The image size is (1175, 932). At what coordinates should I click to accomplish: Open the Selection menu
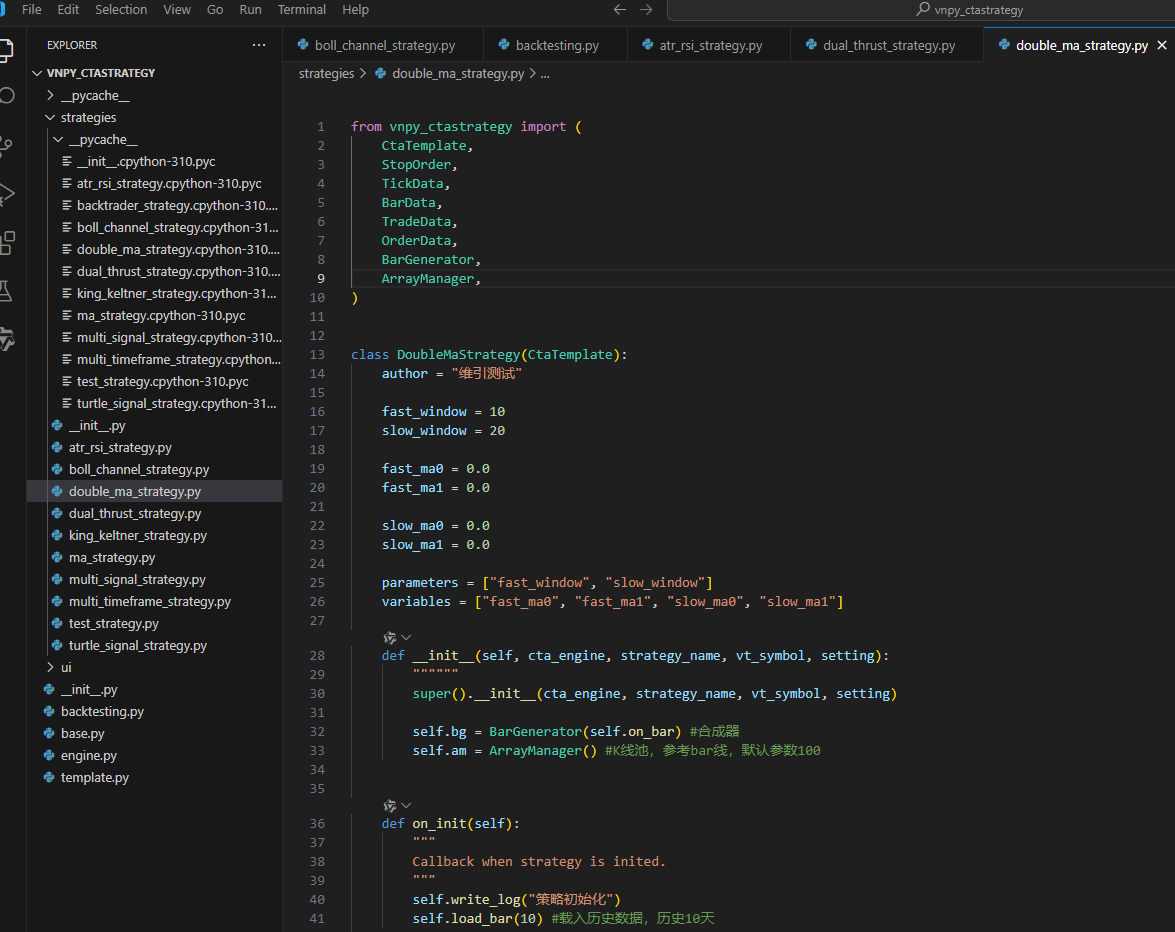(121, 10)
